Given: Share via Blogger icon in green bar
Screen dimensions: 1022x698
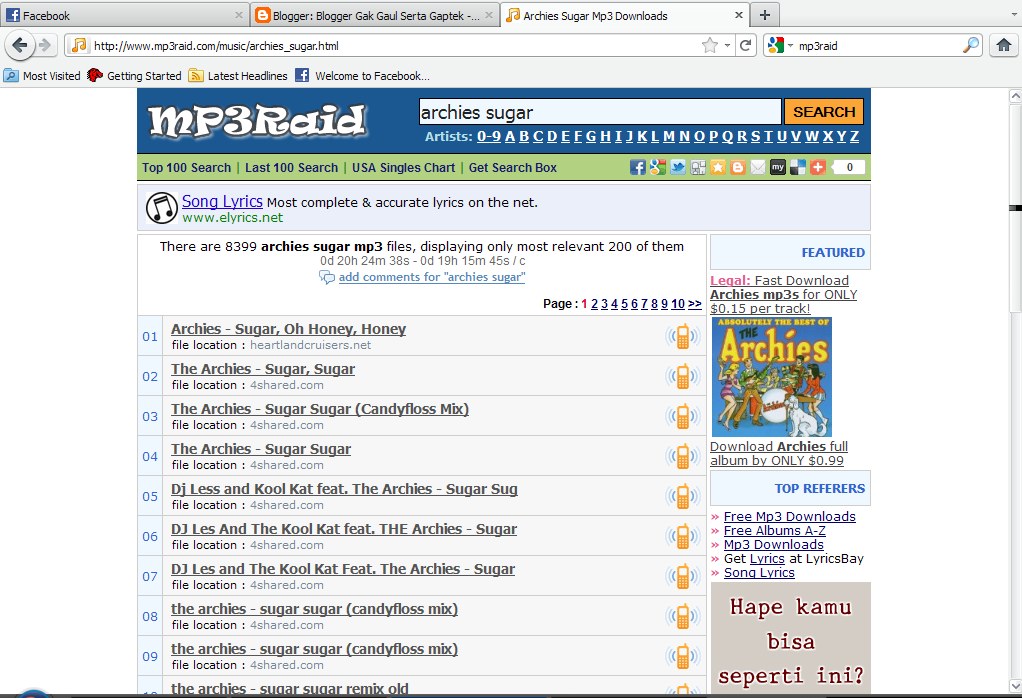Looking at the screenshot, I should coord(738,167).
